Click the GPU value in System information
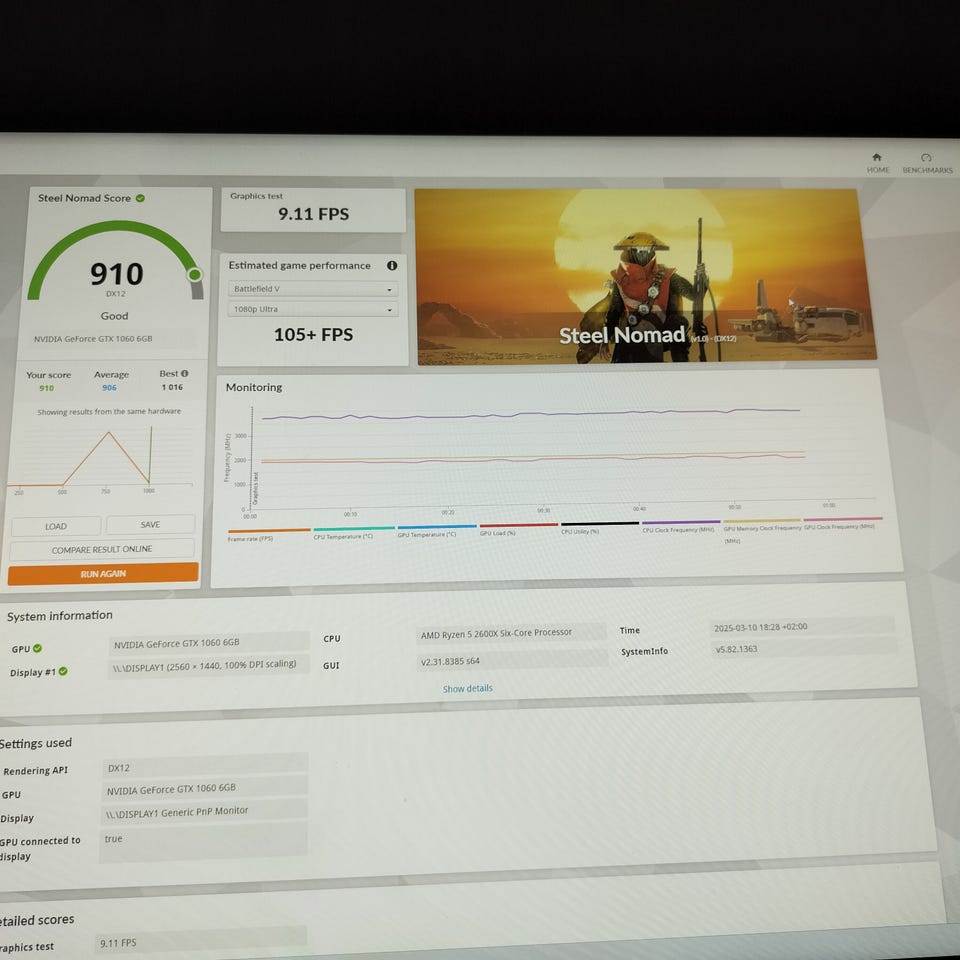Image resolution: width=960 pixels, height=960 pixels. 209,642
